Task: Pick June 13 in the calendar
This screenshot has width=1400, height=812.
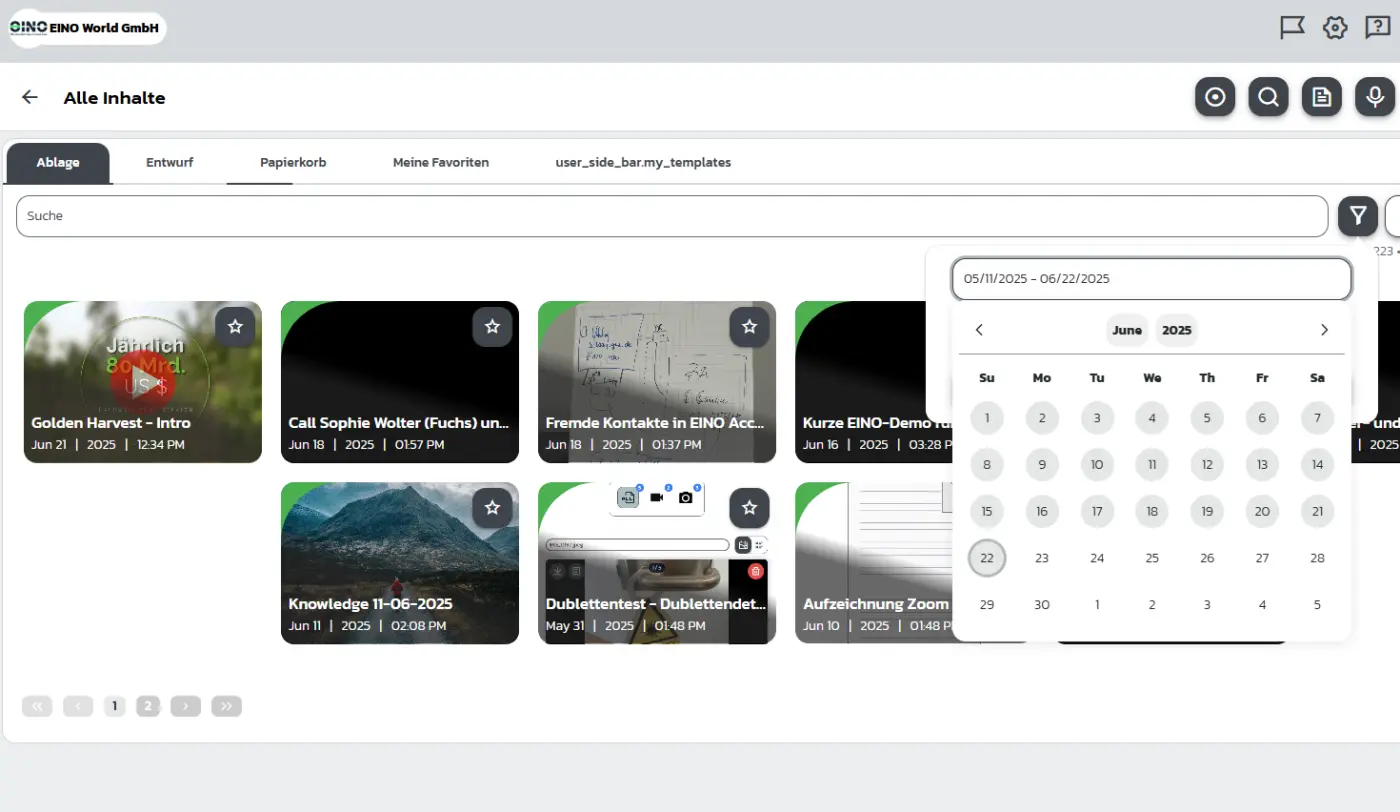Action: [x=1262, y=464]
